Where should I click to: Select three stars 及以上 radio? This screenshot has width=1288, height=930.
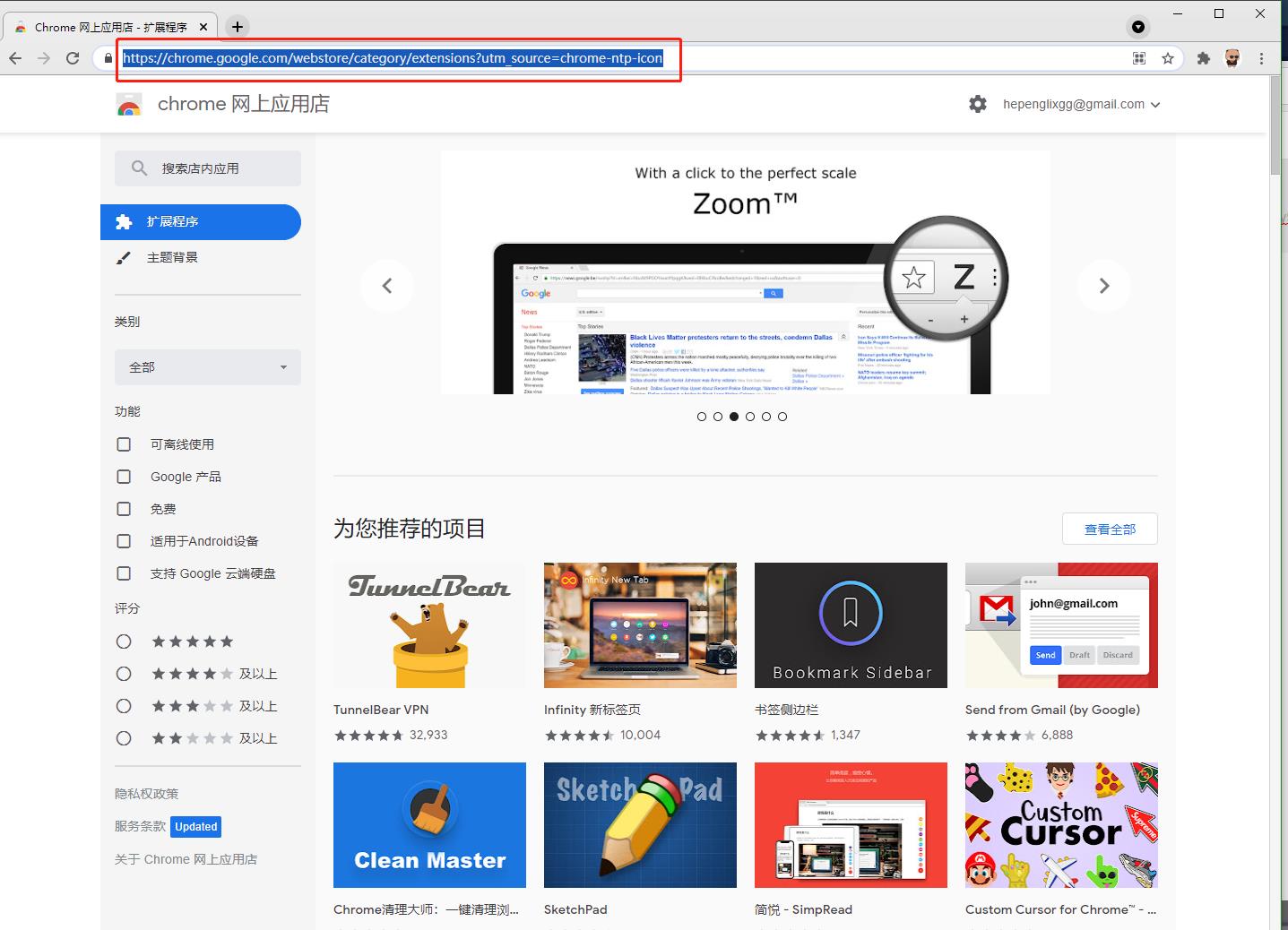[124, 706]
